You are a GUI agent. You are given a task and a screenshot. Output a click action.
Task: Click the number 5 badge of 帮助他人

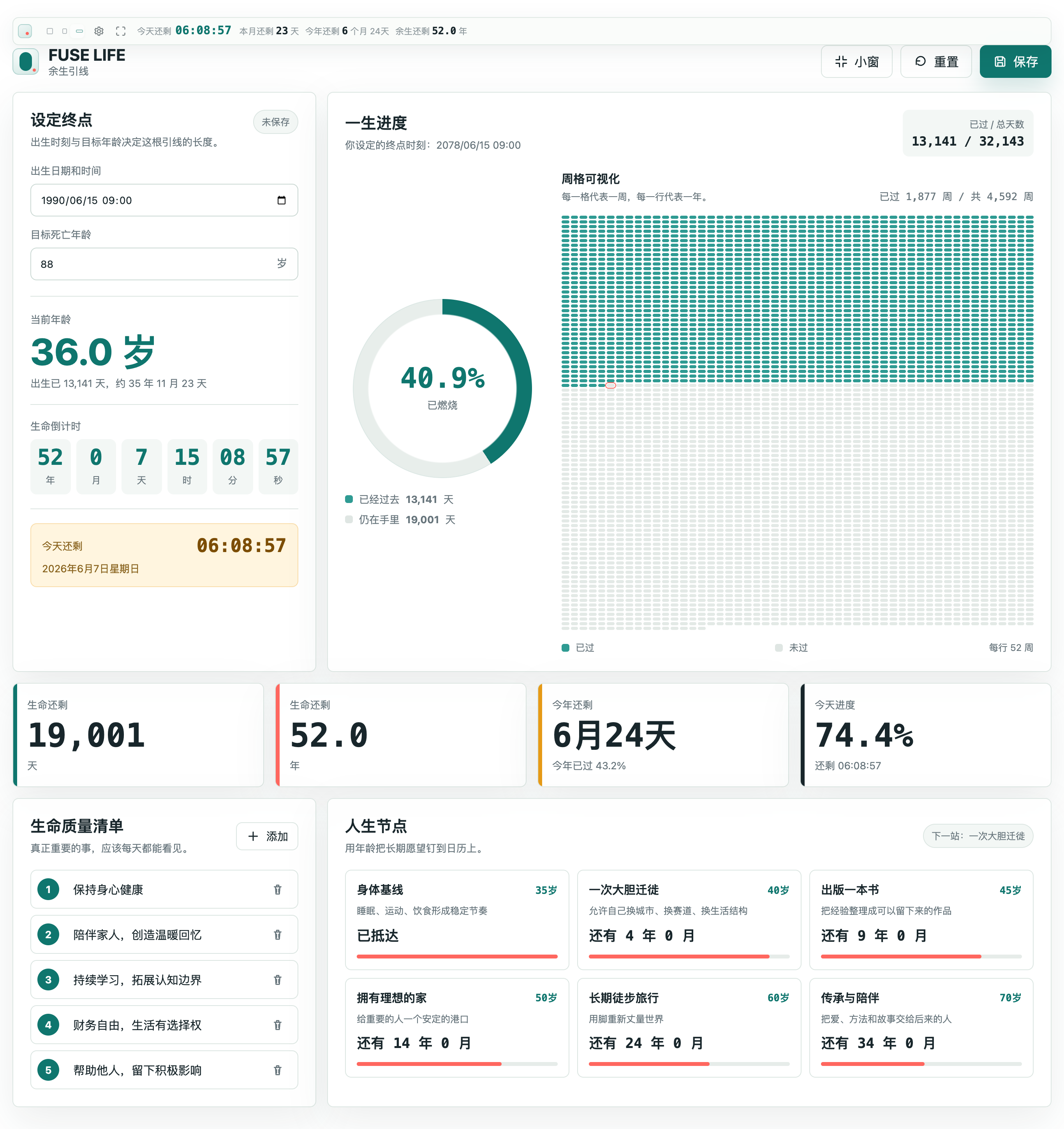point(48,1070)
